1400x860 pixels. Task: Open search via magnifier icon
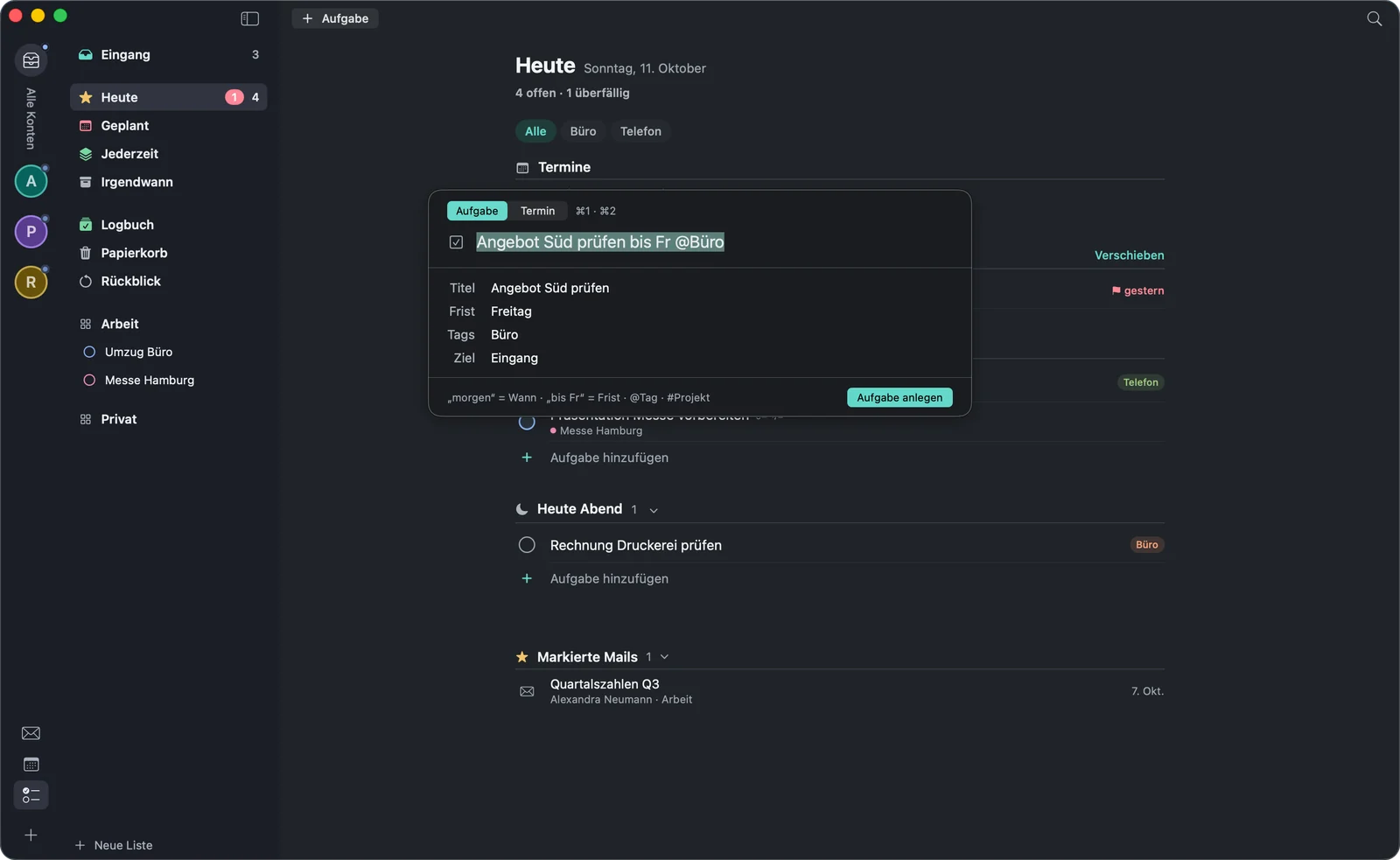coord(1375,18)
